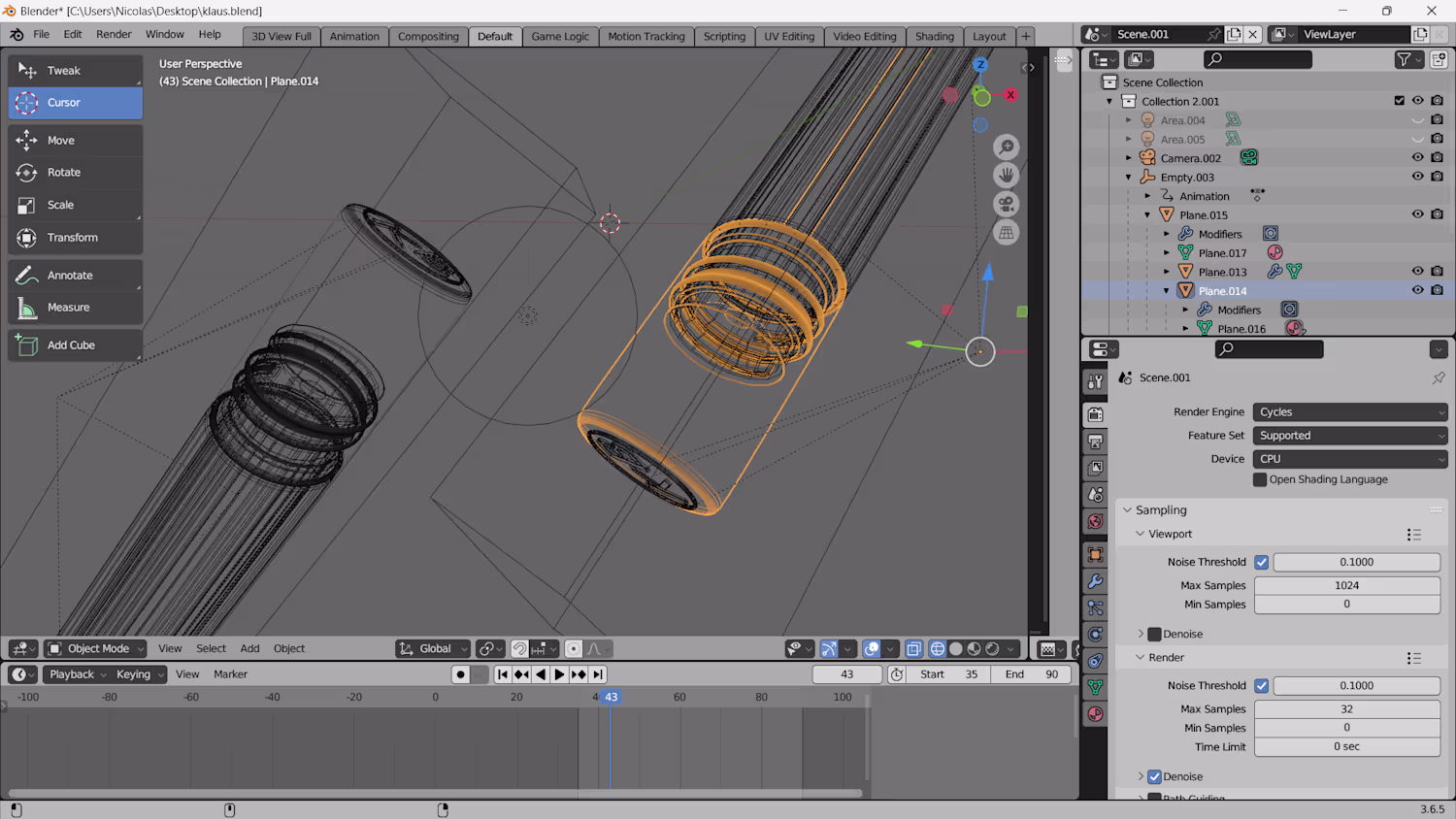Switch to the Shading workspace tab
The width and height of the screenshot is (1456, 819).
tap(934, 37)
